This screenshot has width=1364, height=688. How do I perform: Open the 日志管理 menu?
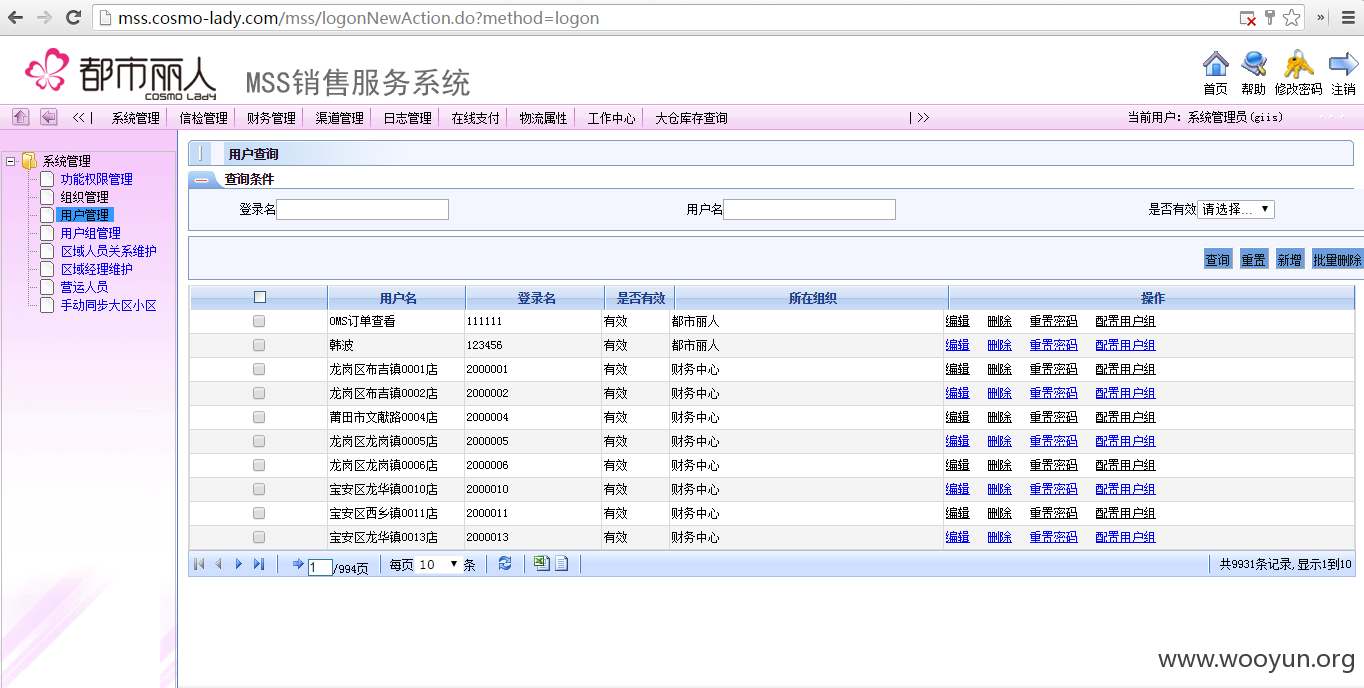(x=407, y=118)
